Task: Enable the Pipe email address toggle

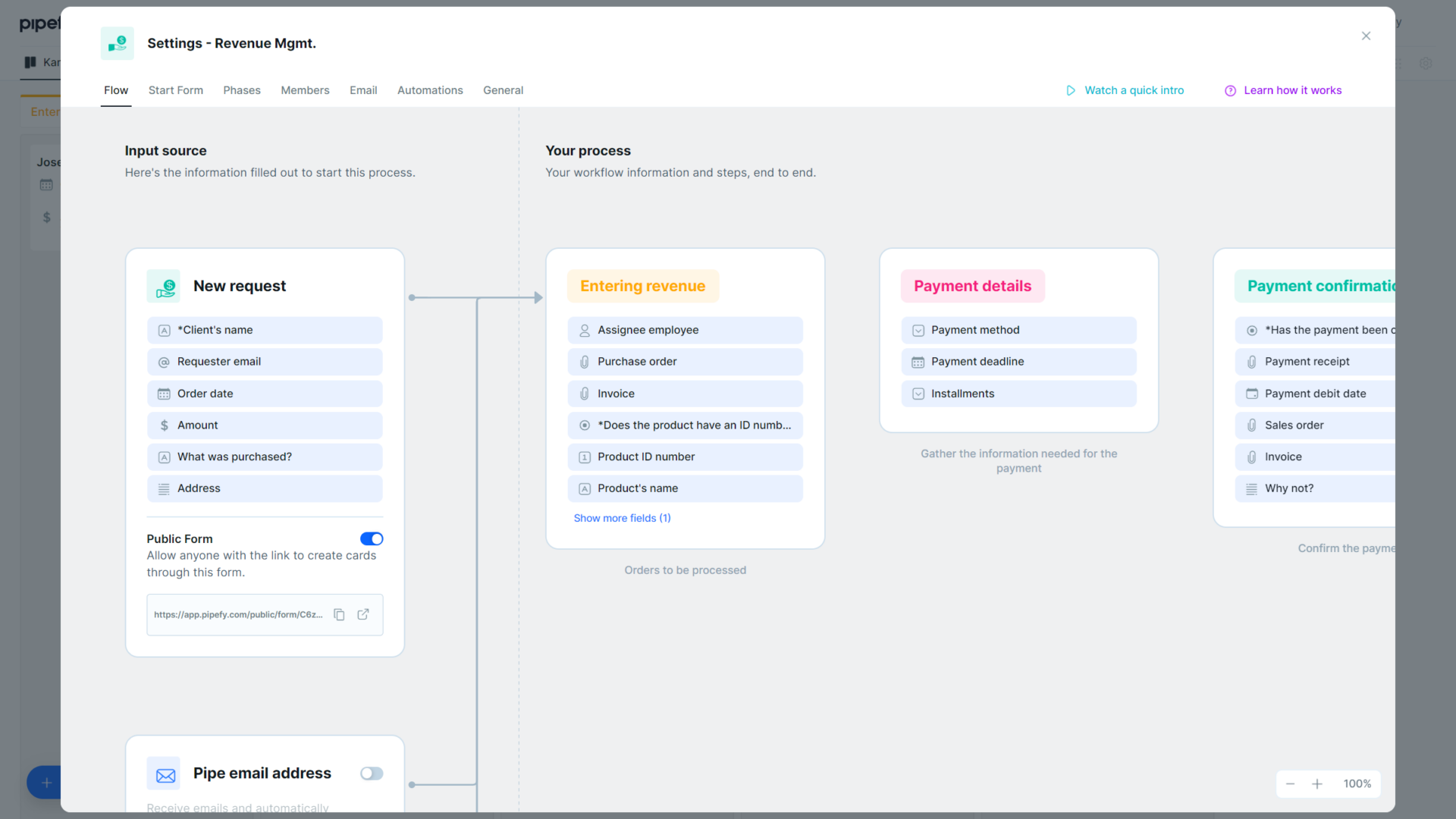Action: click(x=371, y=773)
